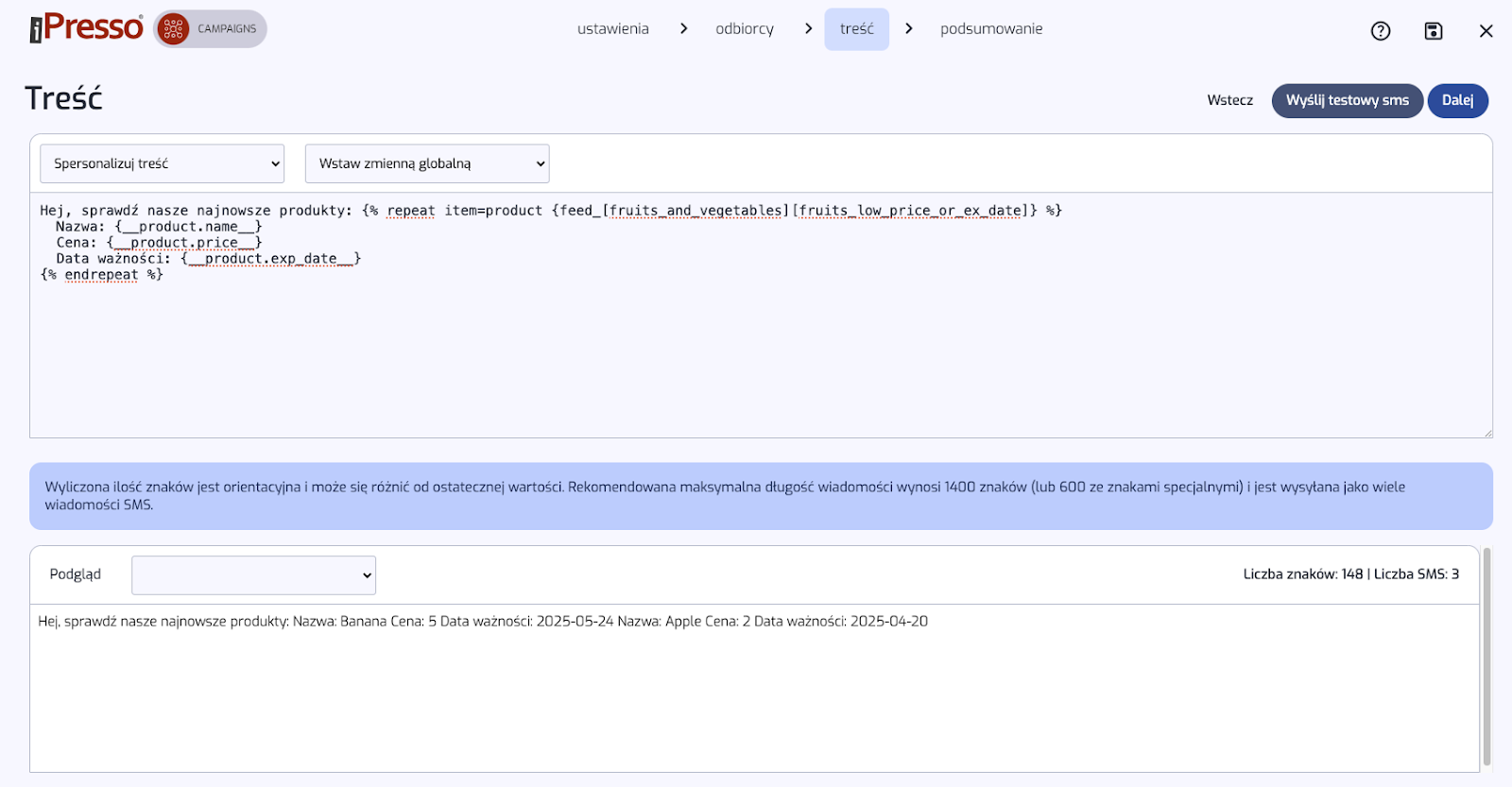Open the Spersonalizuj treść dropdown

(x=162, y=163)
